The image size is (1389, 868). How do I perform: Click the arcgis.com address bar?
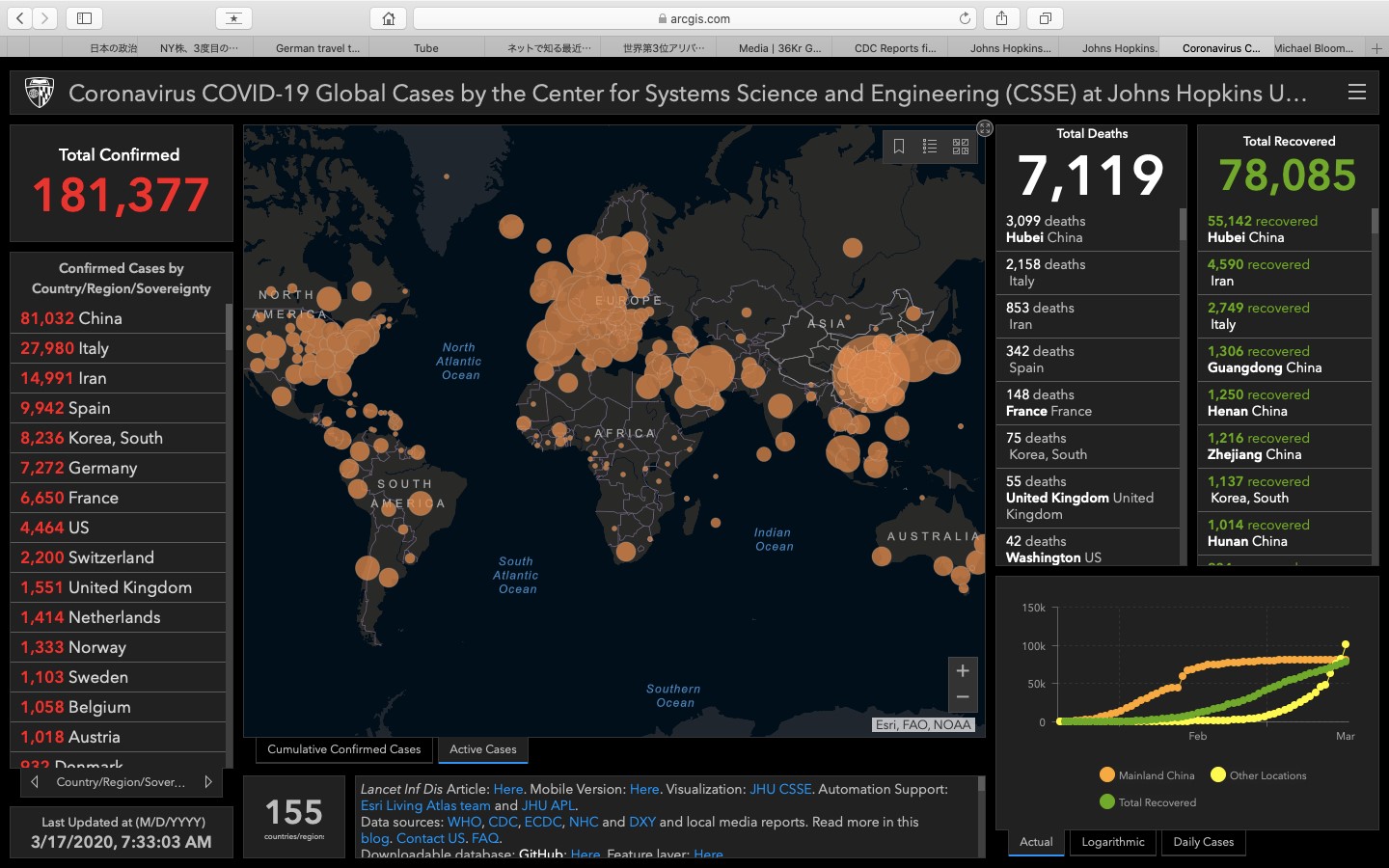(x=694, y=18)
